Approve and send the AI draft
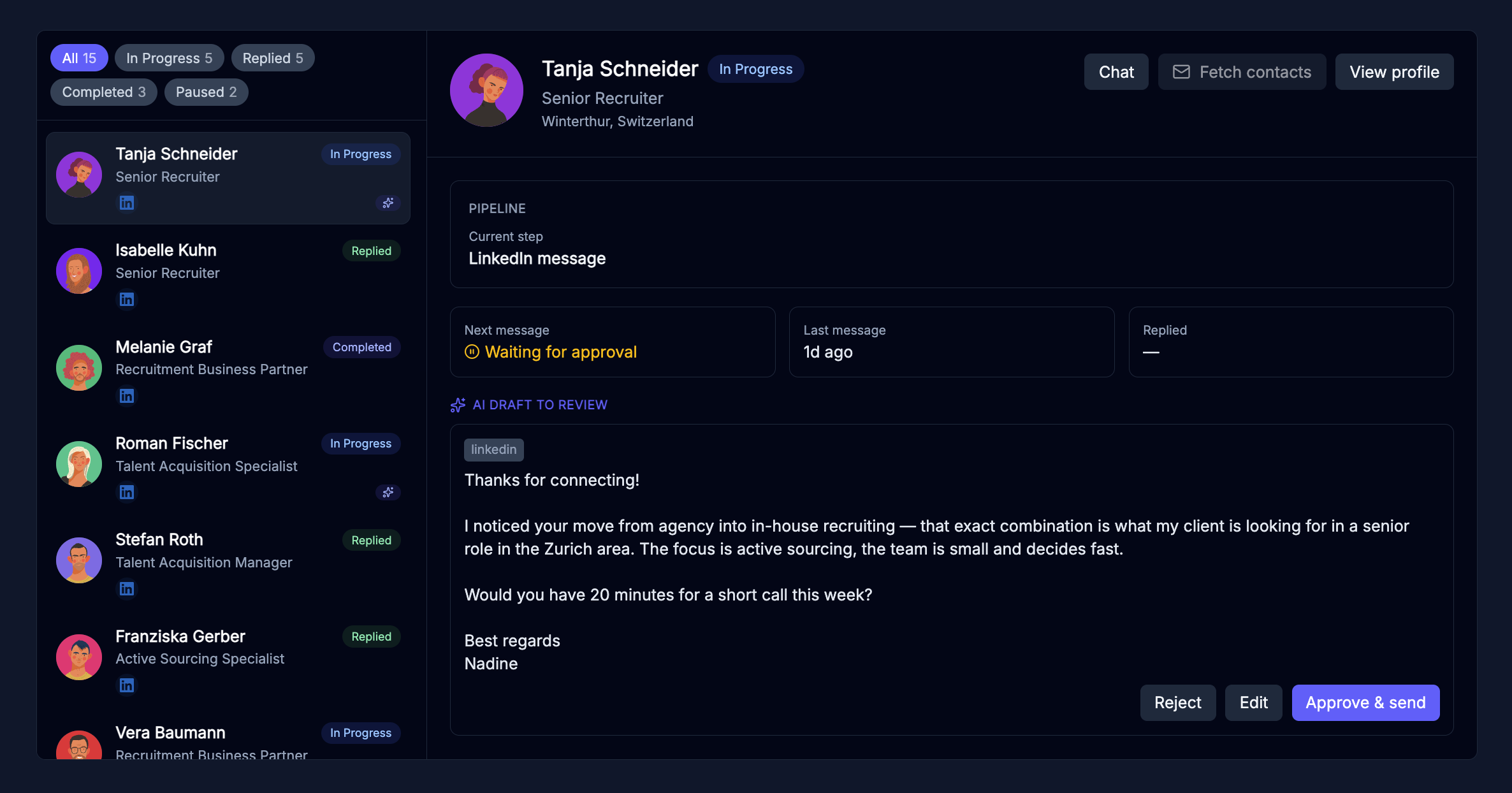The image size is (1512, 793). (1365, 702)
